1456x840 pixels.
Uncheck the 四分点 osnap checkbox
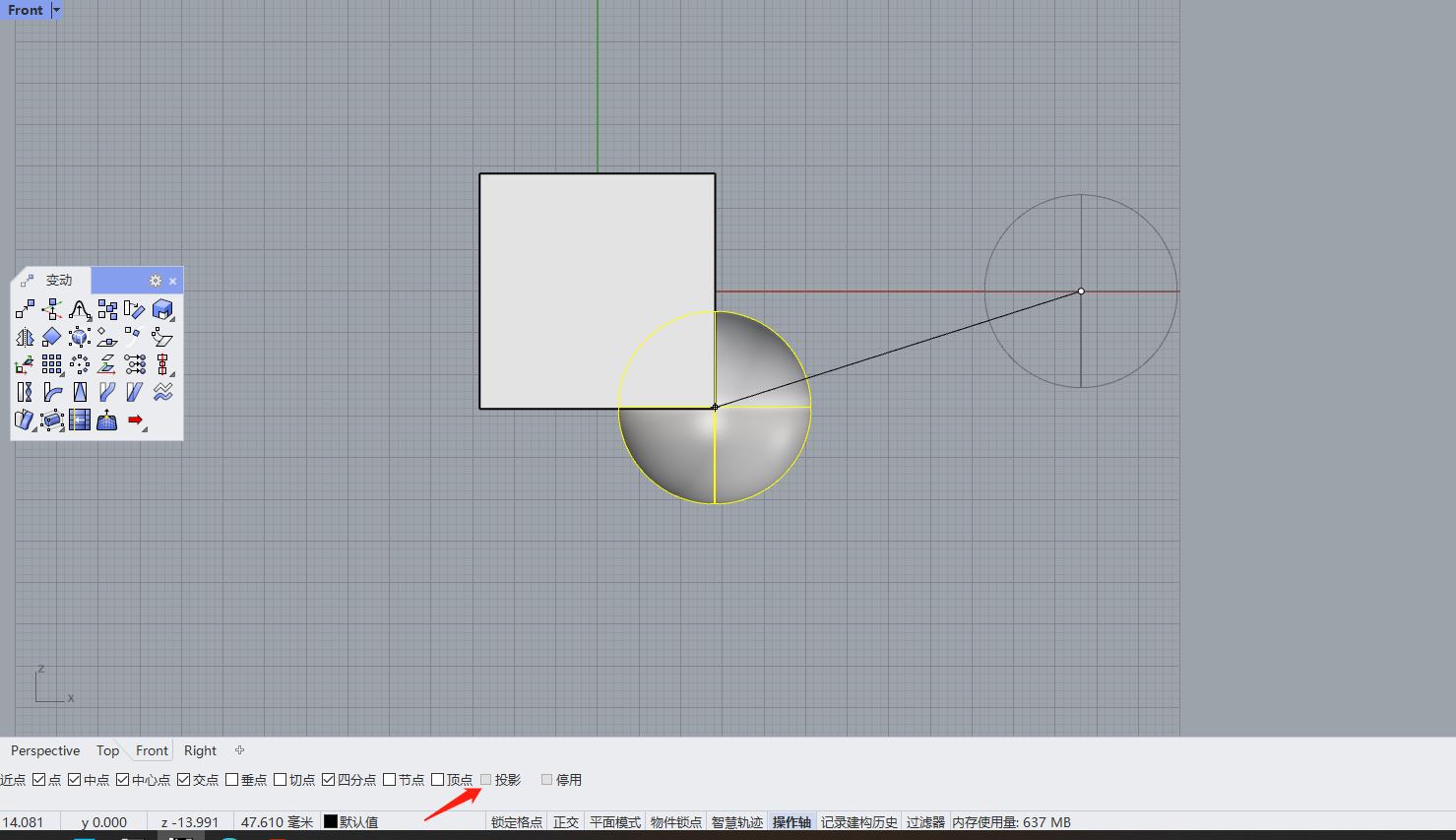tap(328, 780)
